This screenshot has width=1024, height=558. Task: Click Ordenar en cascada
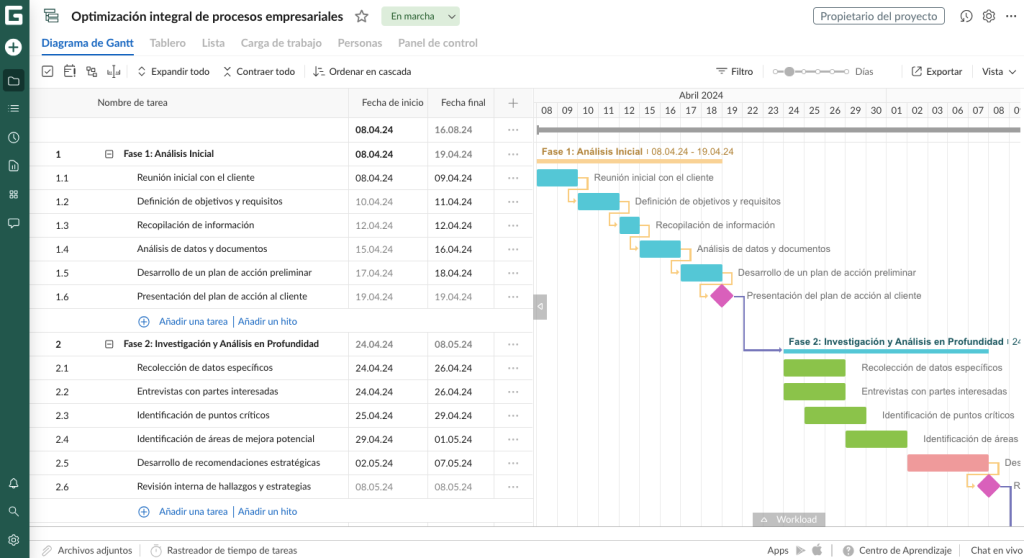click(x=362, y=71)
